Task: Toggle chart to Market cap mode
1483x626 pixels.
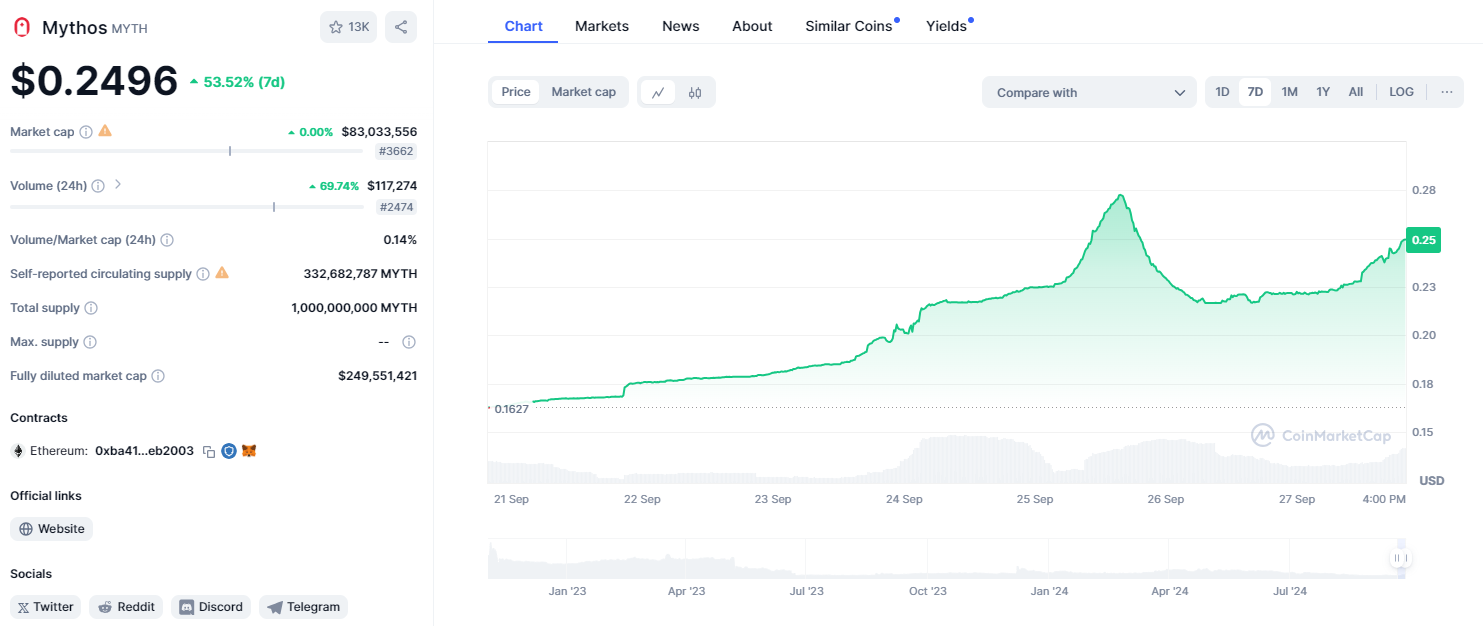Action: pyautogui.click(x=583, y=91)
